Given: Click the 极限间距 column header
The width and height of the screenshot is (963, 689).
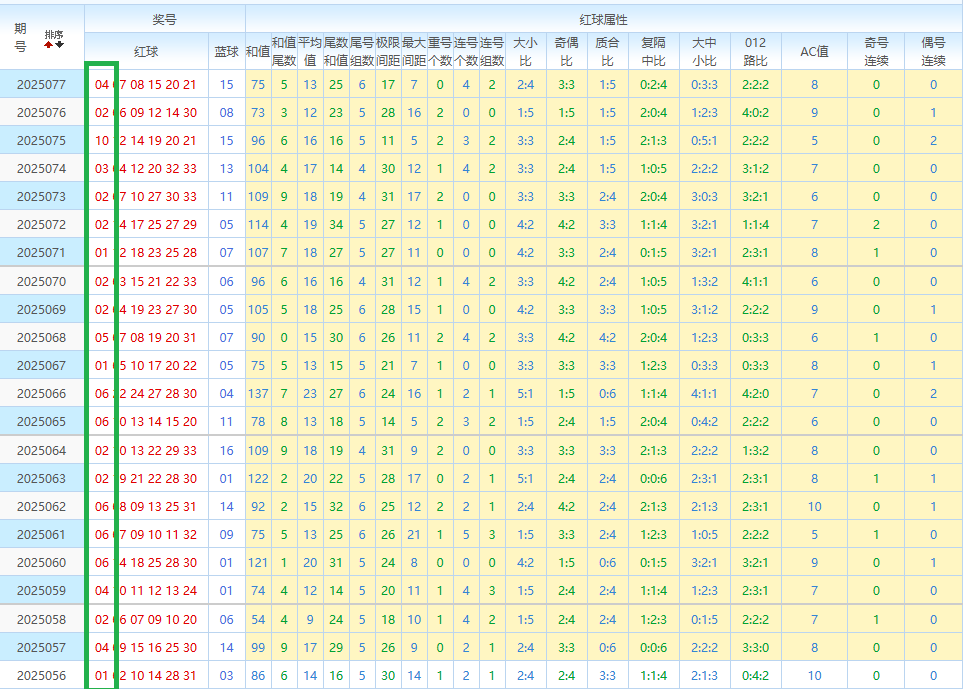Looking at the screenshot, I should pos(388,52).
